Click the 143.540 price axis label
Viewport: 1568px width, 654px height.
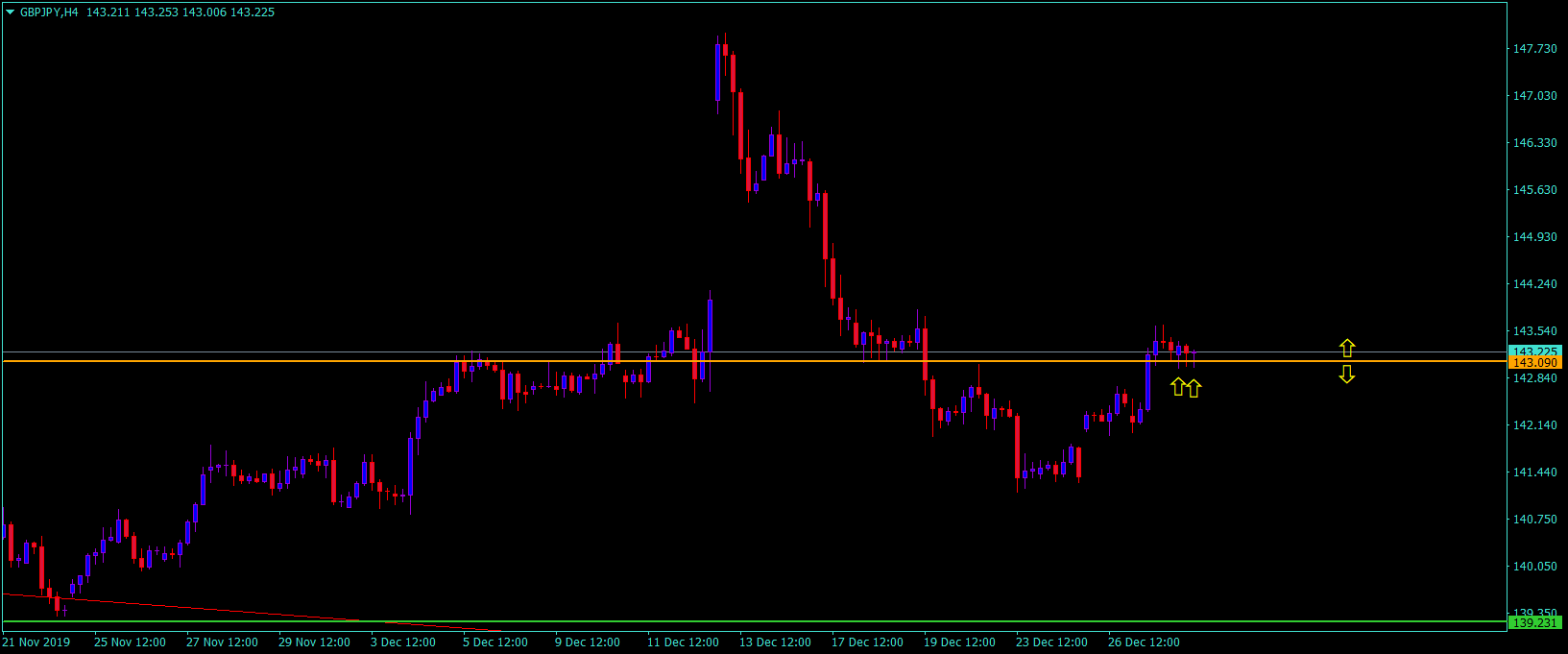[x=1535, y=331]
